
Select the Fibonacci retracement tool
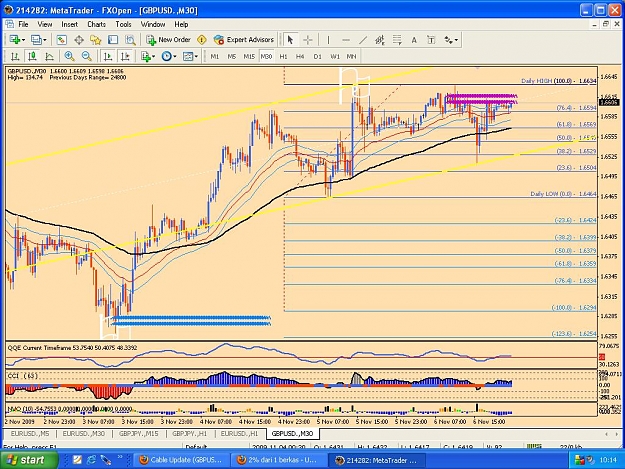point(397,40)
